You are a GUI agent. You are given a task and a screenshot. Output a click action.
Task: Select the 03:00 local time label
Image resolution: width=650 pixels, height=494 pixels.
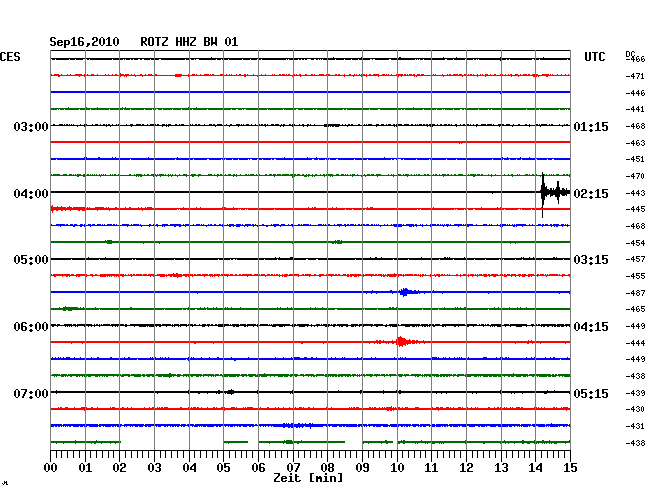31,126
